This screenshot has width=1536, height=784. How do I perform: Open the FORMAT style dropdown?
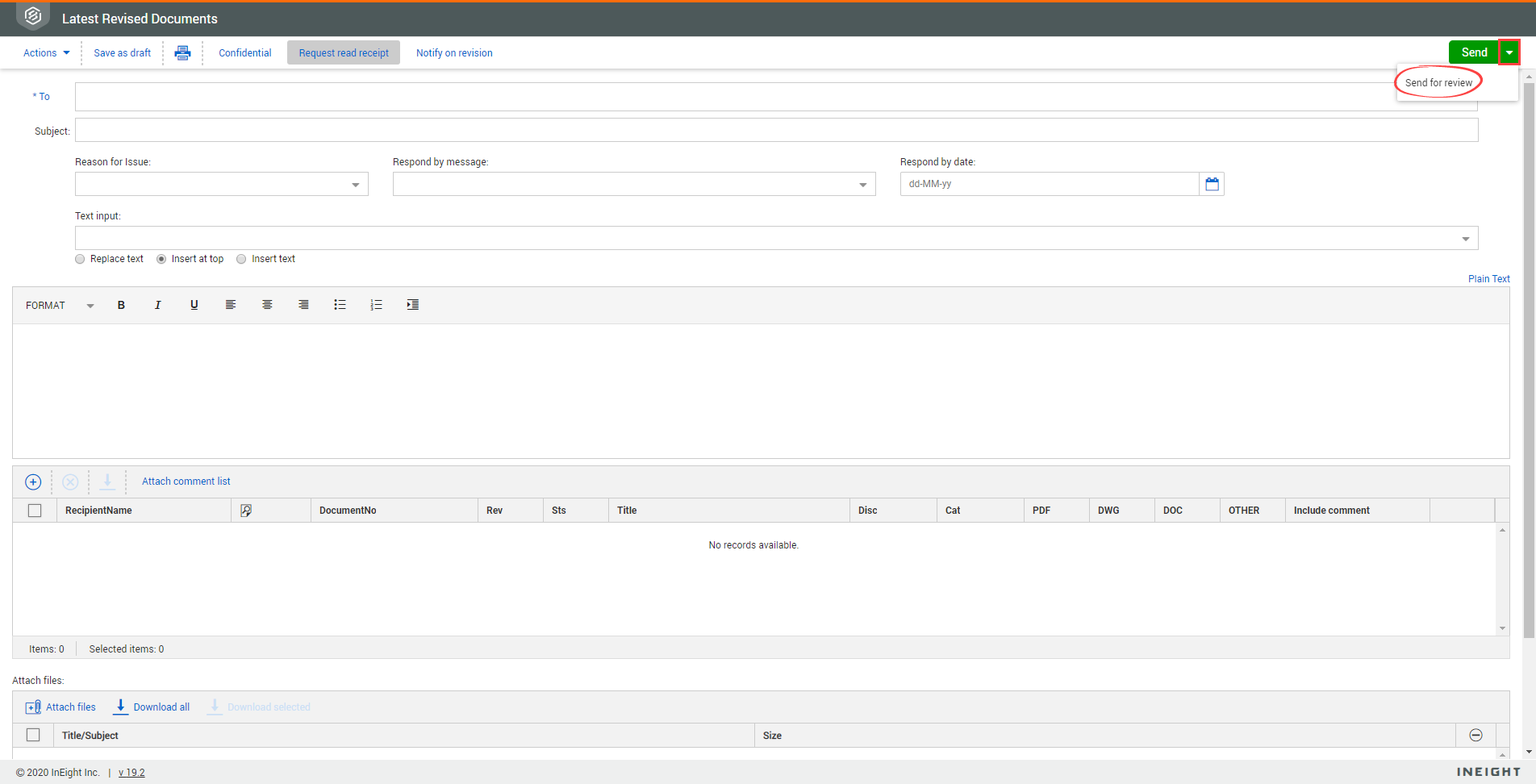pos(60,306)
